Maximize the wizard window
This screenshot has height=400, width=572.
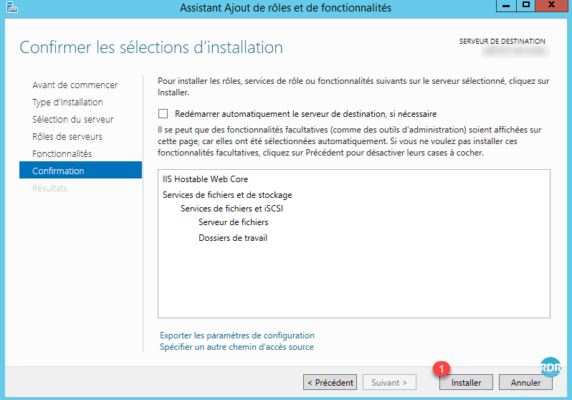click(526, 5)
